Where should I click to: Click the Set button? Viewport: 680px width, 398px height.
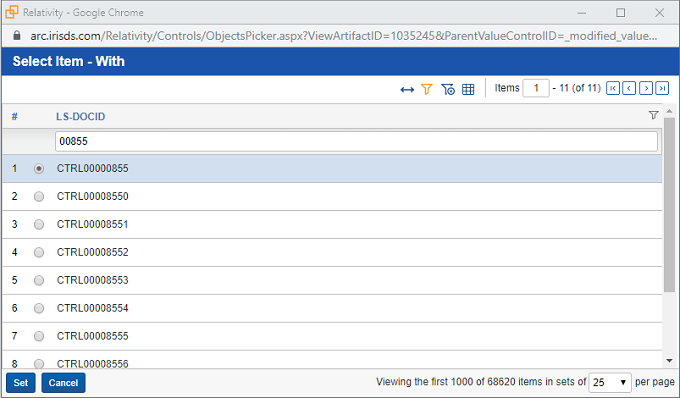(x=20, y=383)
